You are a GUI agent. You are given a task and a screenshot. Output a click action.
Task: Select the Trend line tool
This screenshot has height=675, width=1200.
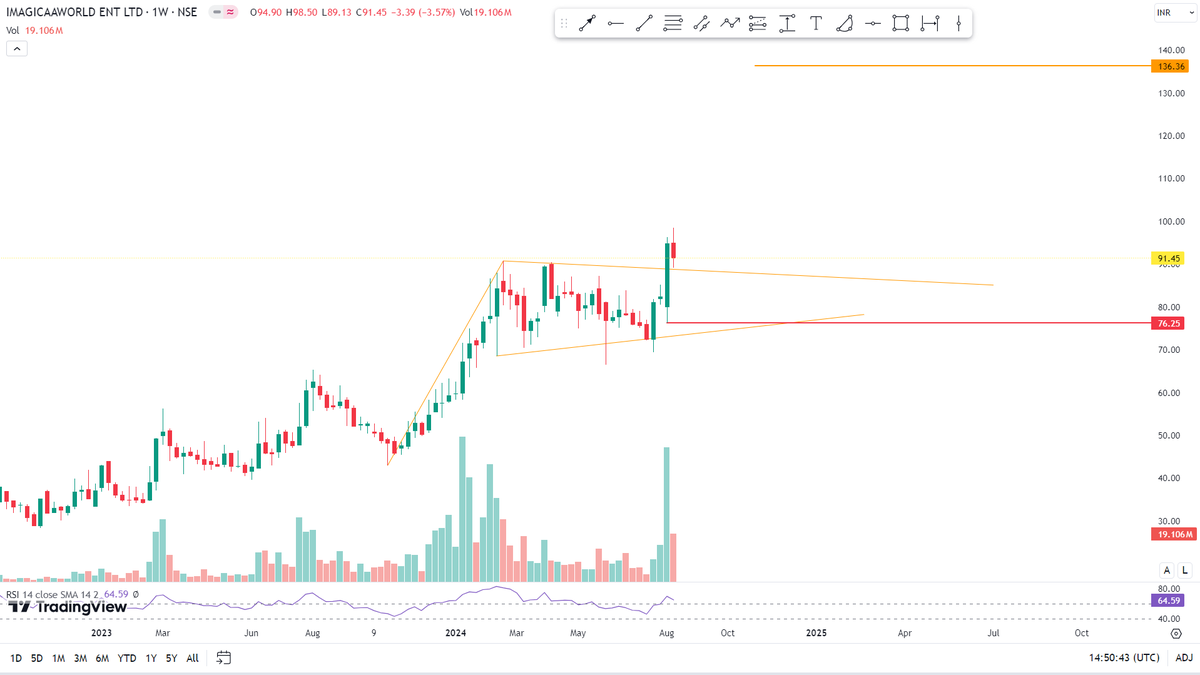click(x=645, y=23)
